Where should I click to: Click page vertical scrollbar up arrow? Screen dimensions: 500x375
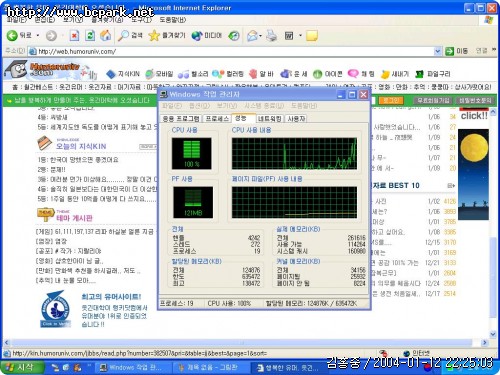point(493,112)
